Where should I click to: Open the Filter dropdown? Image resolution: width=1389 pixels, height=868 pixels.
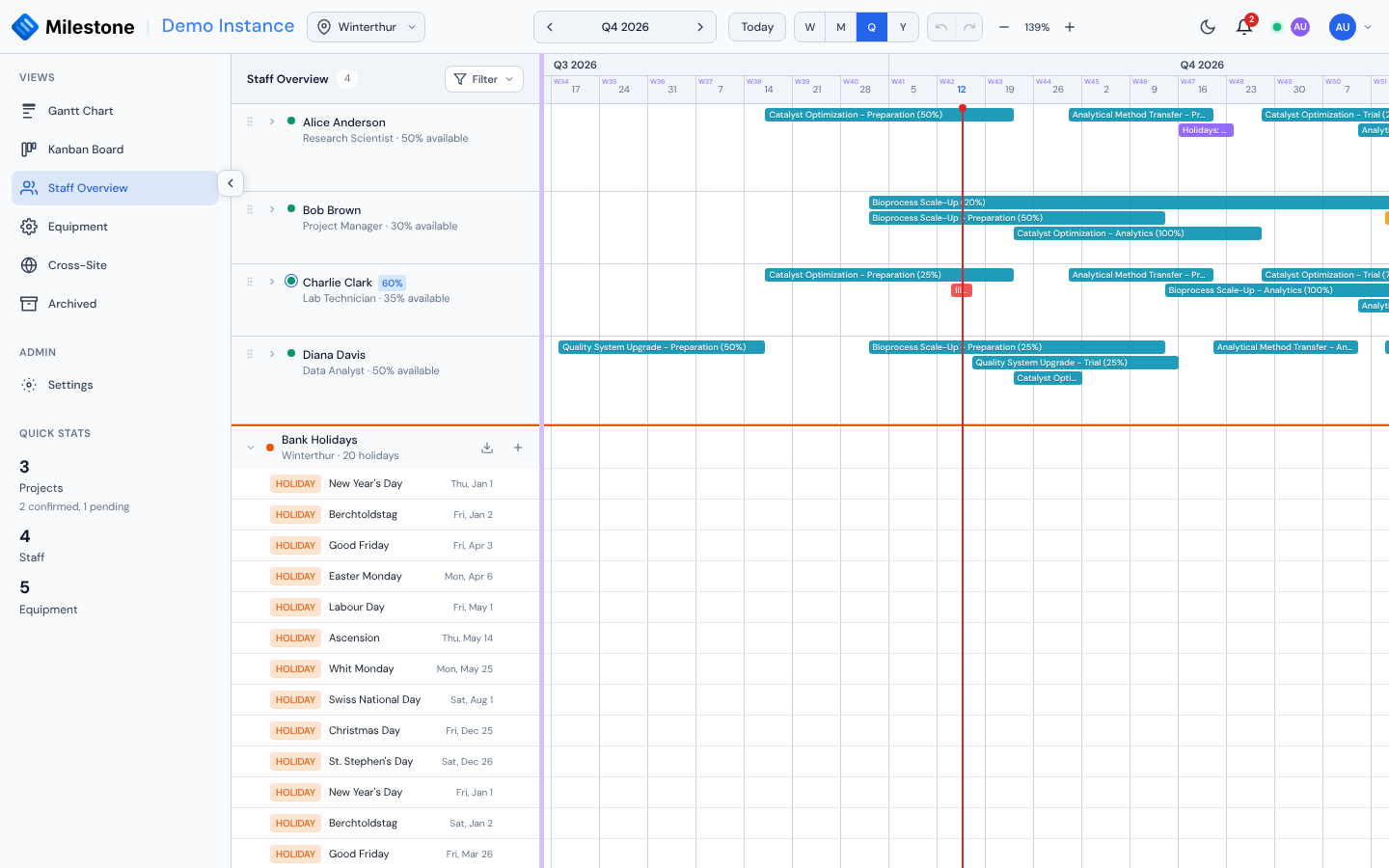point(484,79)
